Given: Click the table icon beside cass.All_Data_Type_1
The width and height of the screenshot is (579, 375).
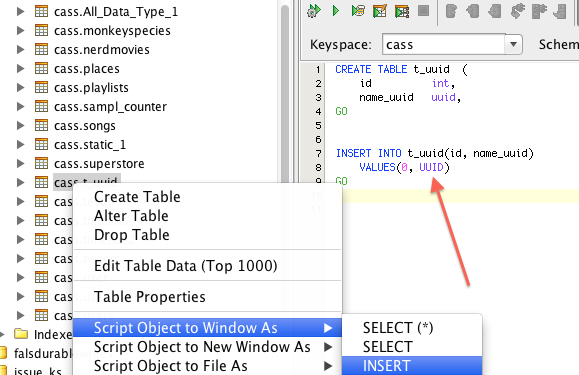Looking at the screenshot, I should click(41, 11).
